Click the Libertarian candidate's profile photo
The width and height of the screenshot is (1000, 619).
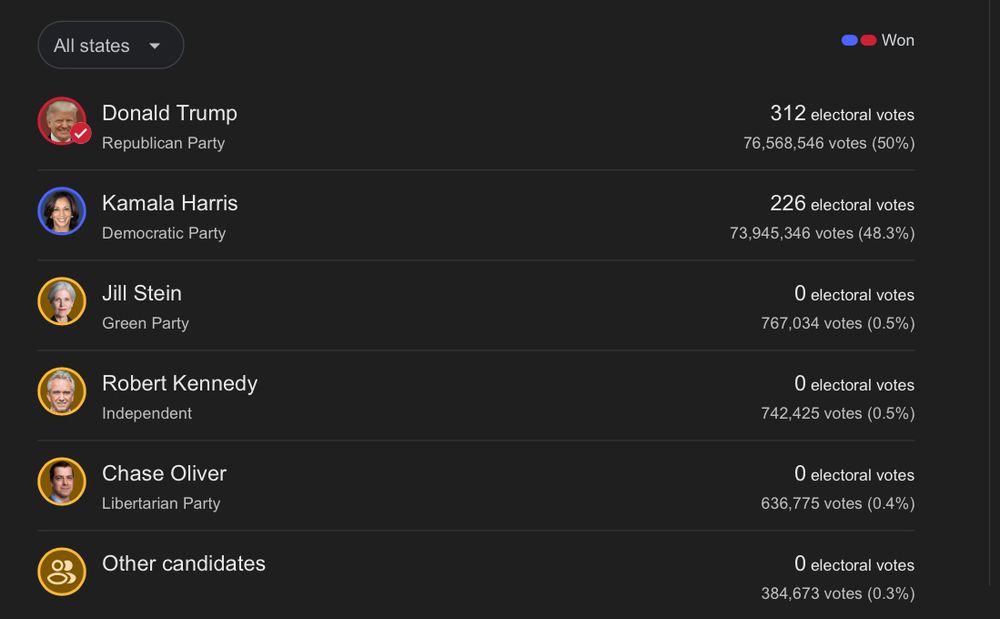[62, 481]
